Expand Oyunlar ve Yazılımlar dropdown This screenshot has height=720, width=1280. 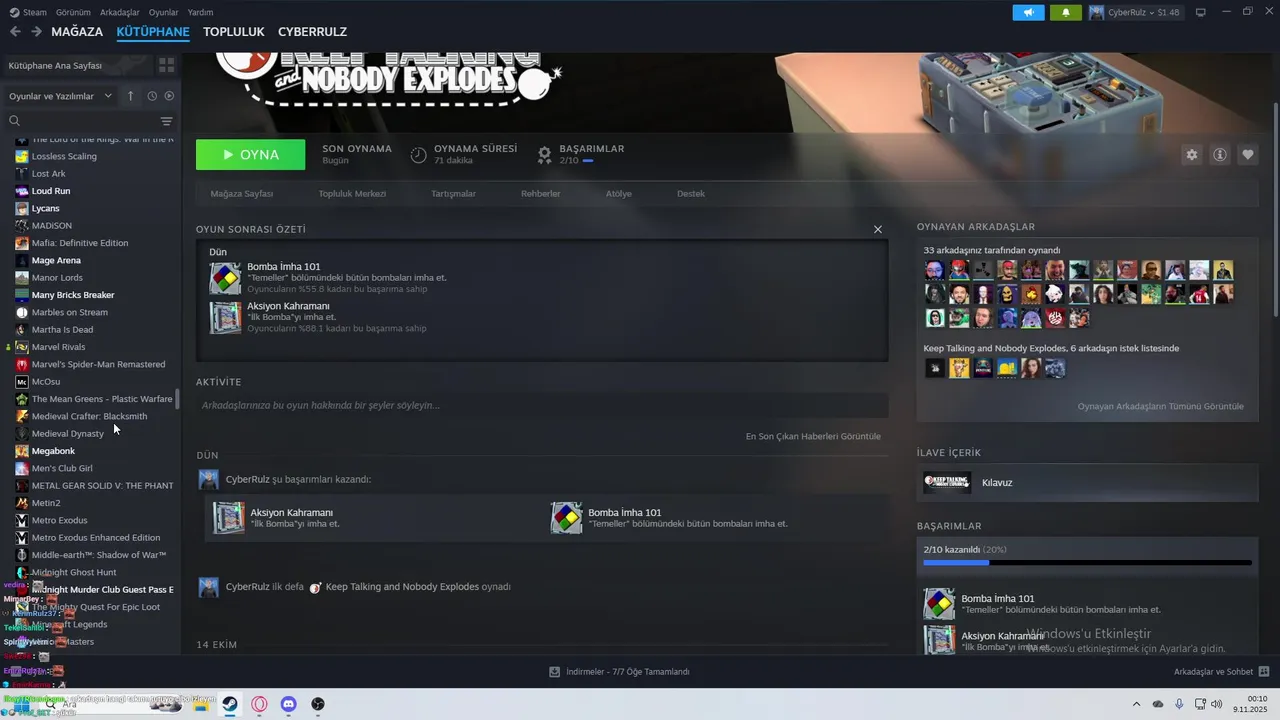click(61, 96)
